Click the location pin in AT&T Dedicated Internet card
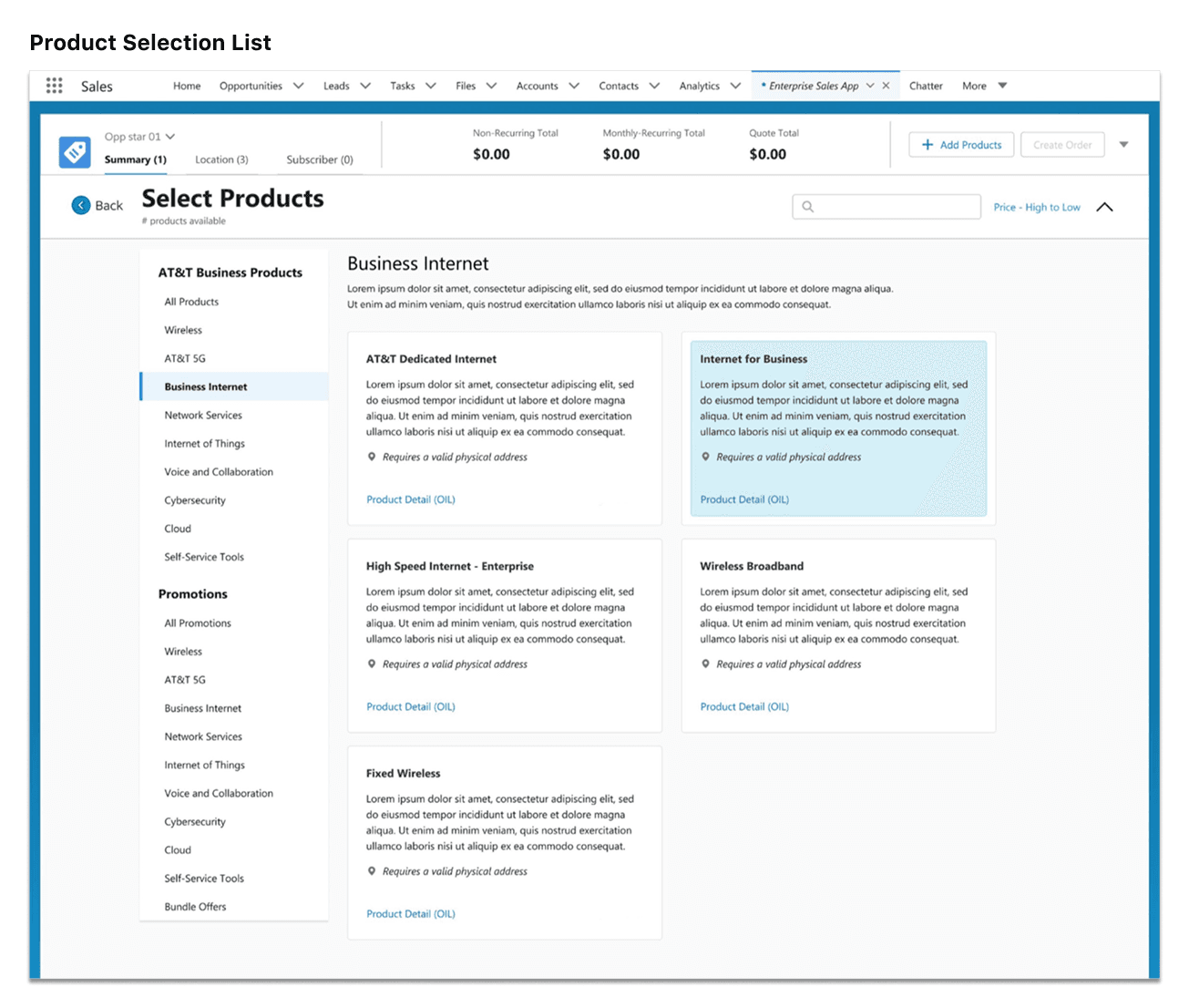Viewport: 1189px width, 1008px height. click(x=372, y=457)
